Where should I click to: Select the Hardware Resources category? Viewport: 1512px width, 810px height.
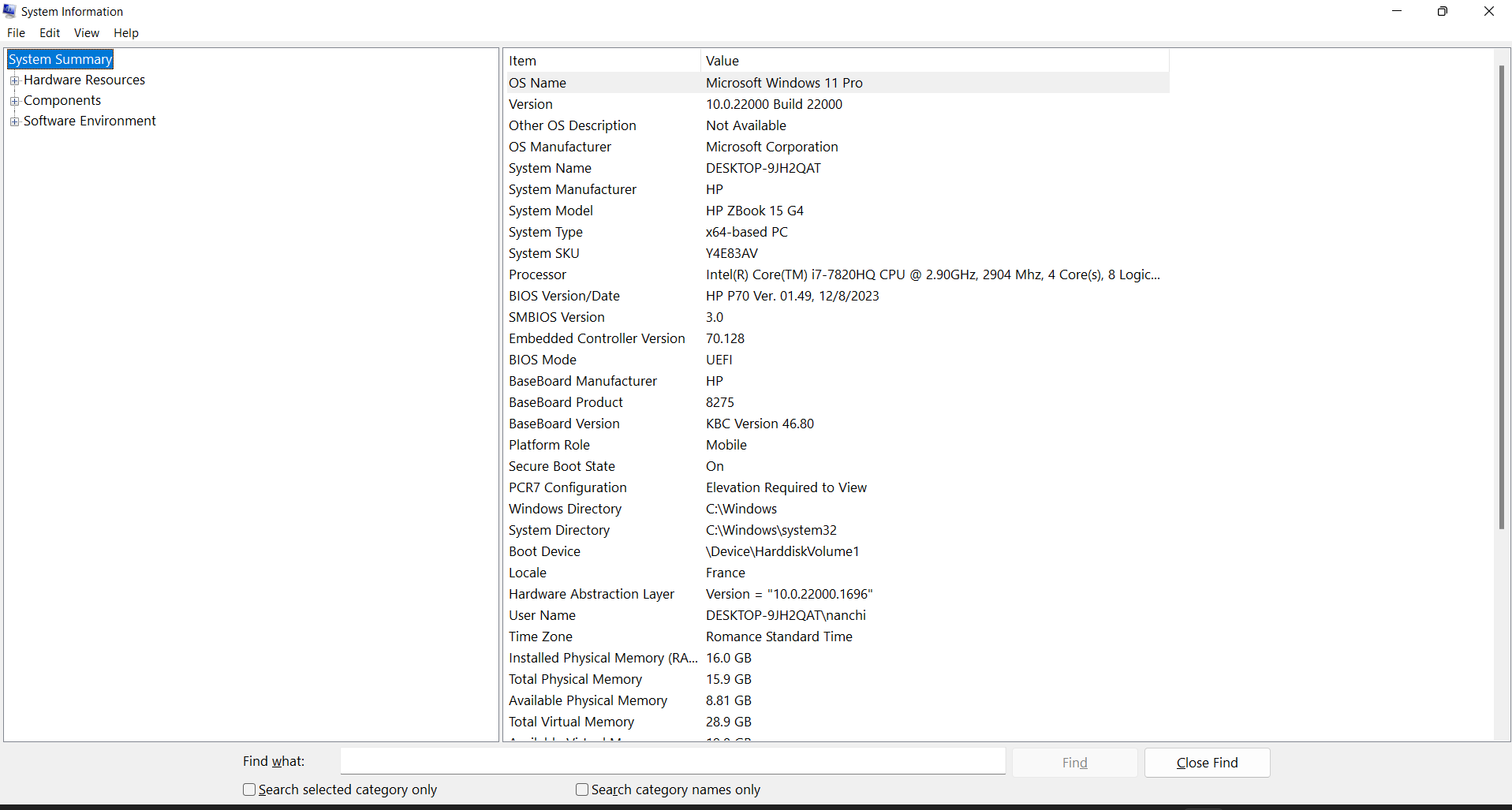(84, 80)
